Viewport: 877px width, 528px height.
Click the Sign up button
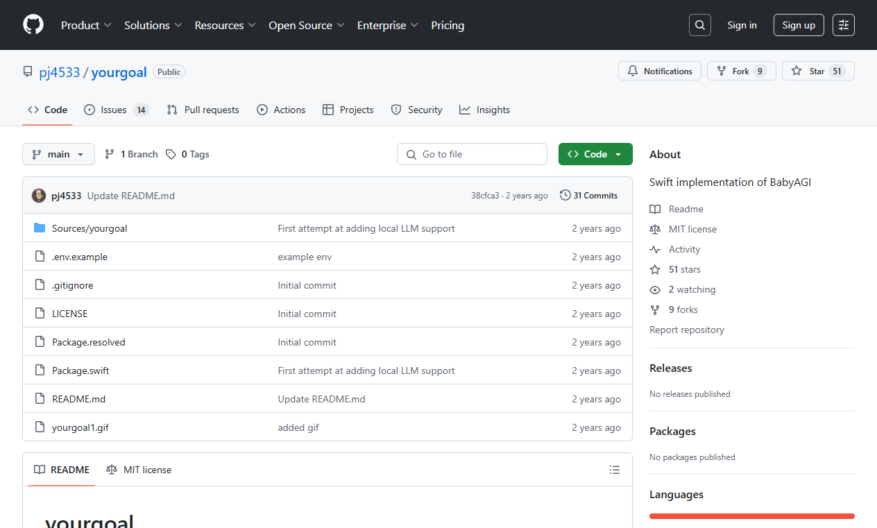(x=798, y=25)
